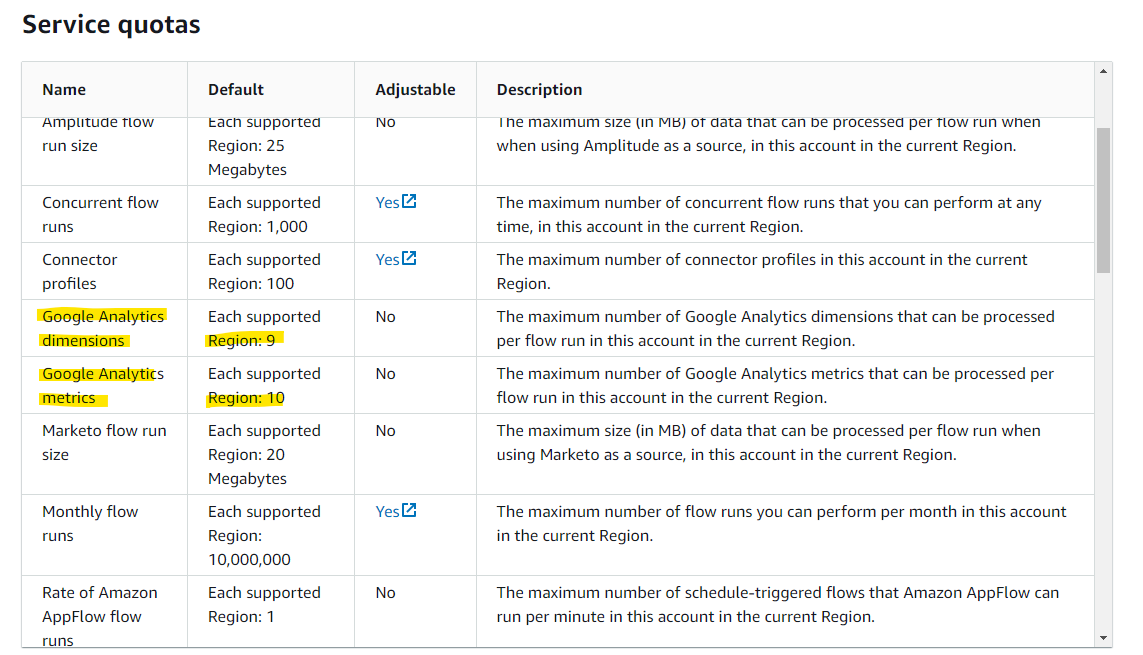Click the Region: 9 default value

[x=241, y=340]
